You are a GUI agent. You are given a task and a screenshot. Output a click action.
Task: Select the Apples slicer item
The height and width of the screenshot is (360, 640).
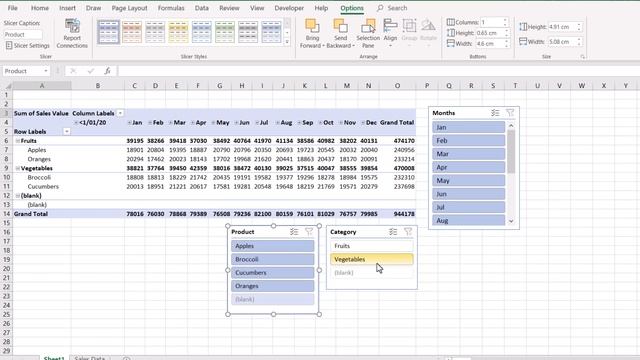273,246
